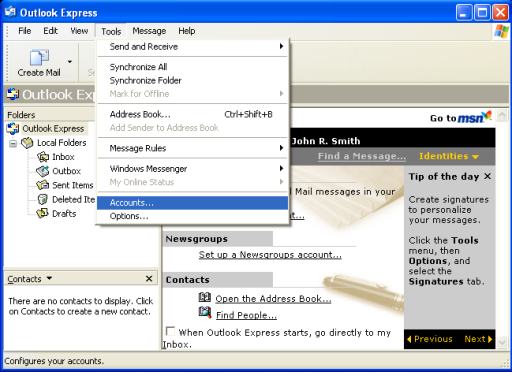Close the Contacts pane
512x372 pixels.
[149, 279]
